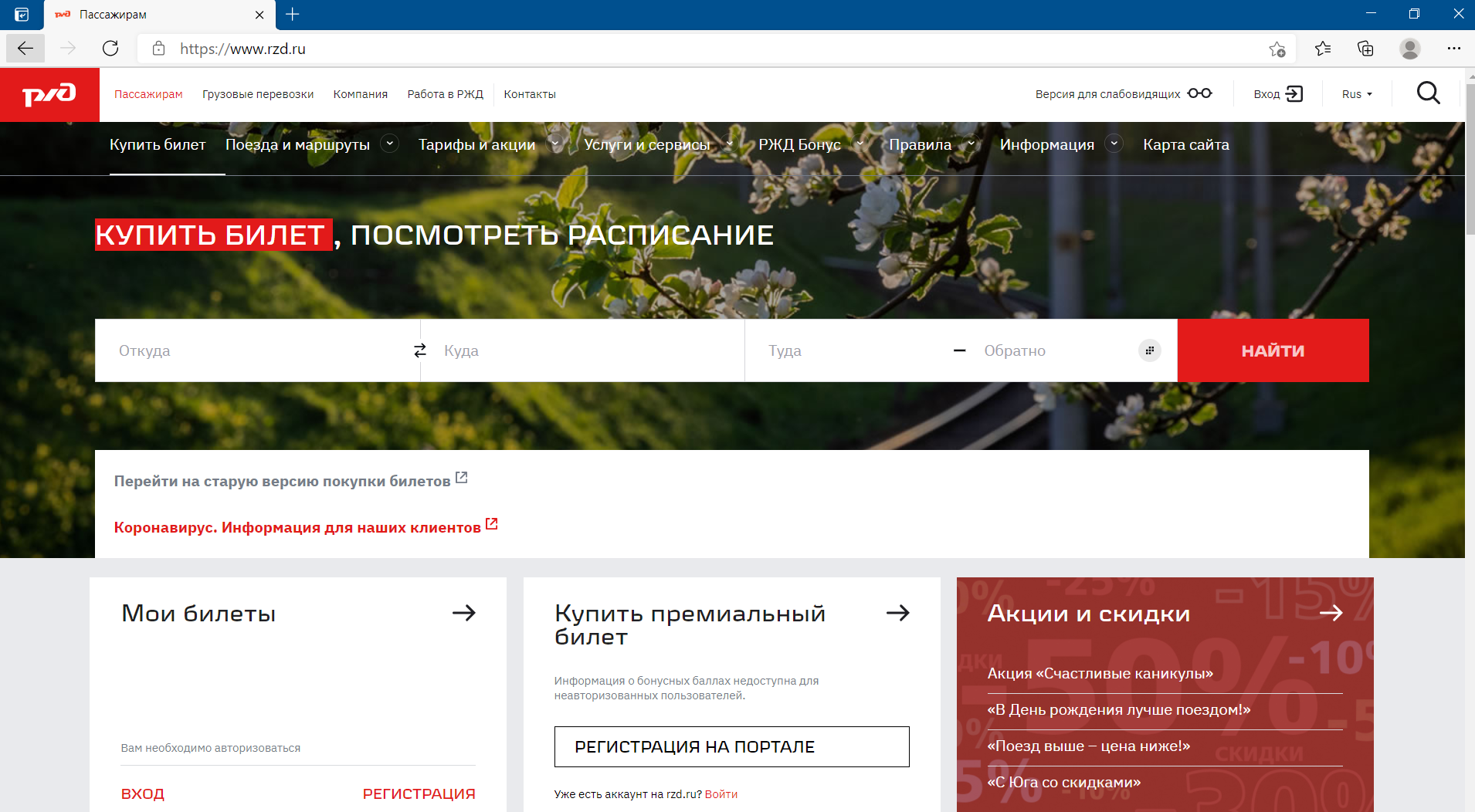
Task: Open the calendar picker in date field
Action: tap(1149, 350)
